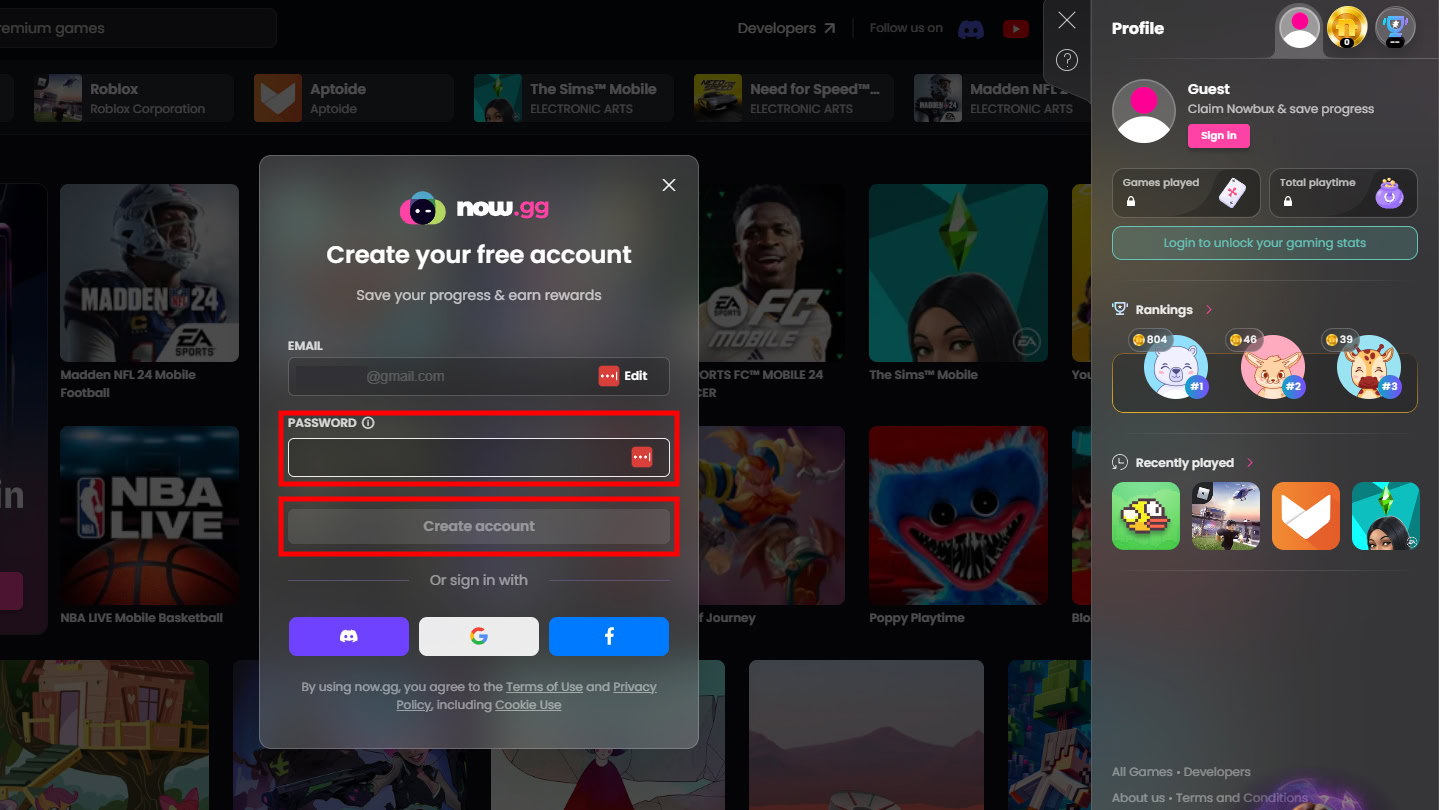Sign in with Facebook button
The height and width of the screenshot is (810, 1439).
(x=608, y=636)
